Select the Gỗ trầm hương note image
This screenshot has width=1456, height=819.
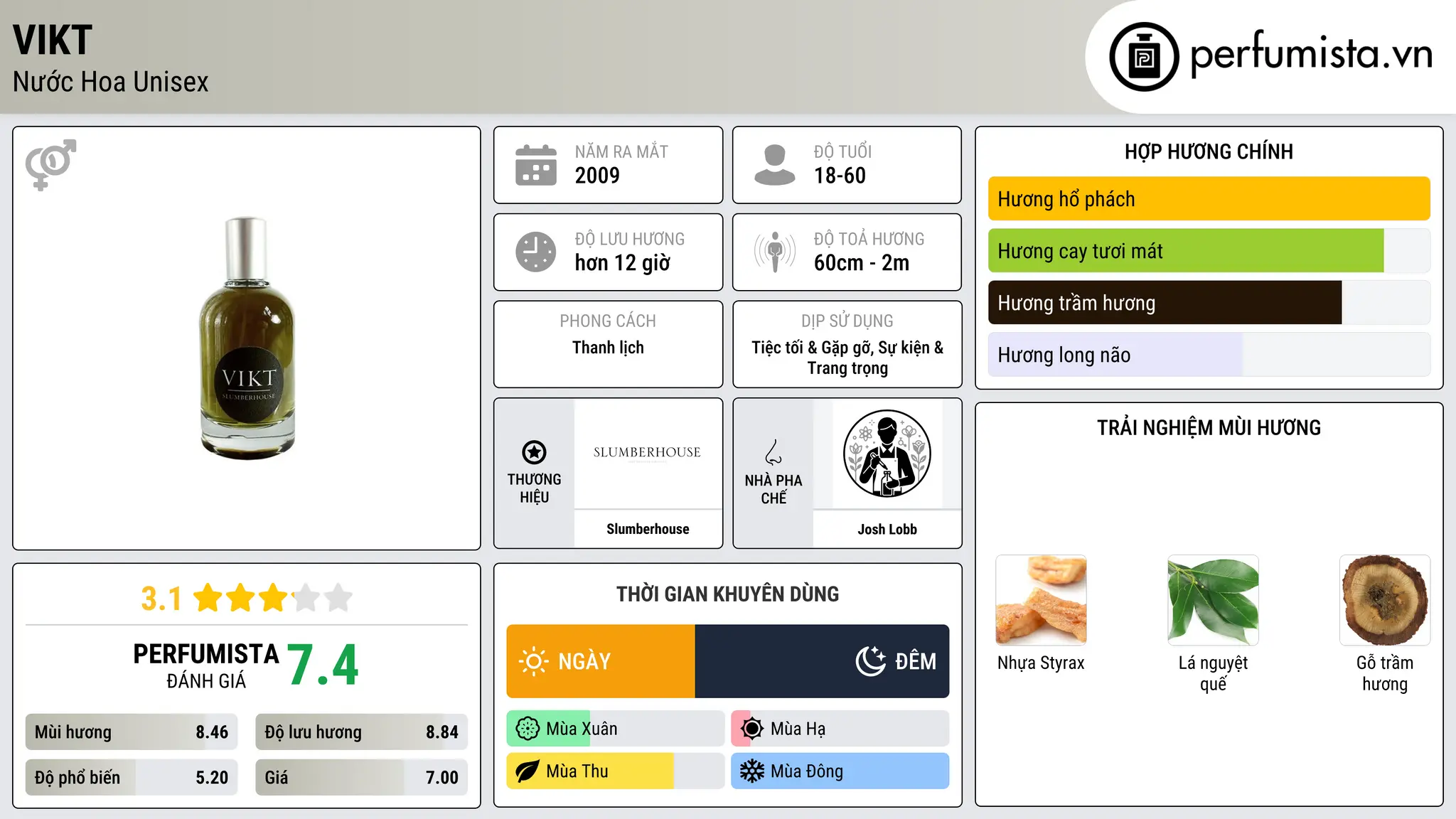tap(1385, 600)
